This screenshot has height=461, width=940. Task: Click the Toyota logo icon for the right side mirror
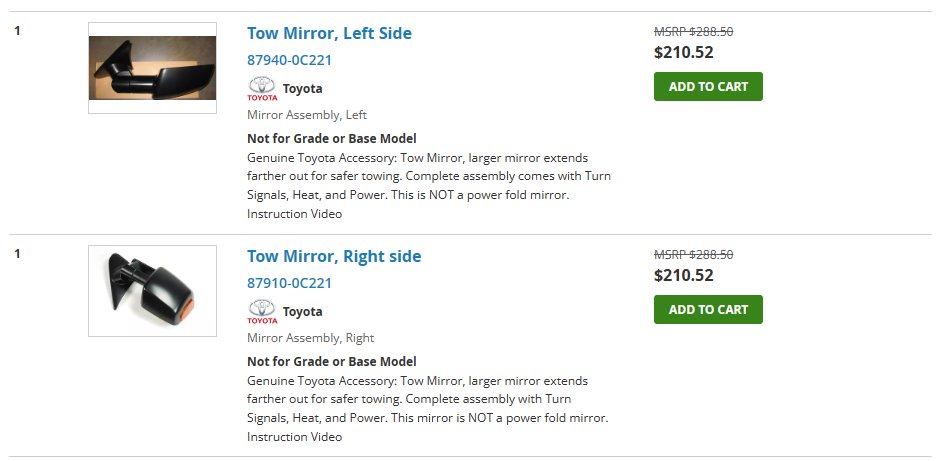pyautogui.click(x=262, y=312)
